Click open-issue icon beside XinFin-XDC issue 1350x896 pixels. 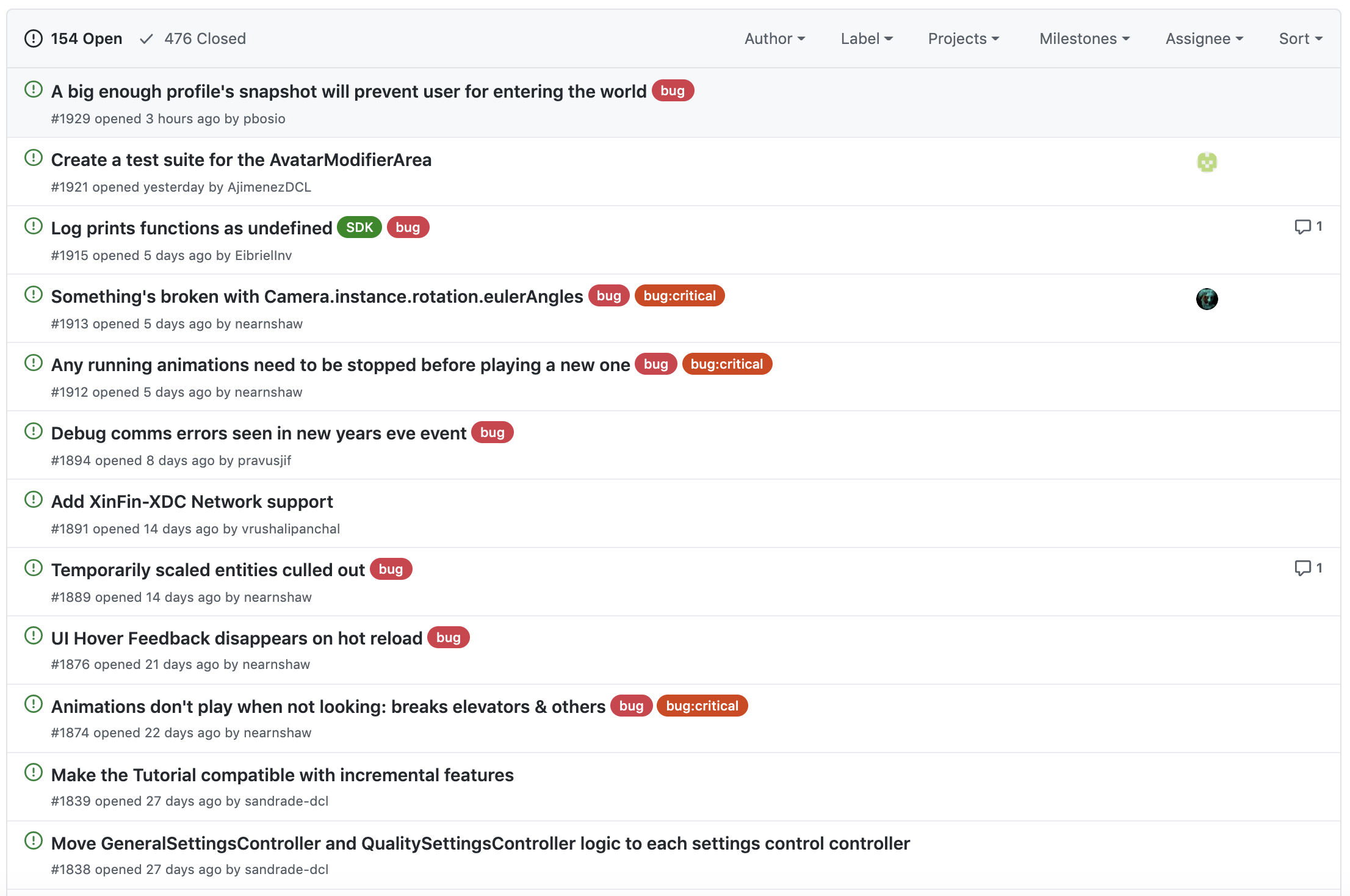[x=34, y=500]
